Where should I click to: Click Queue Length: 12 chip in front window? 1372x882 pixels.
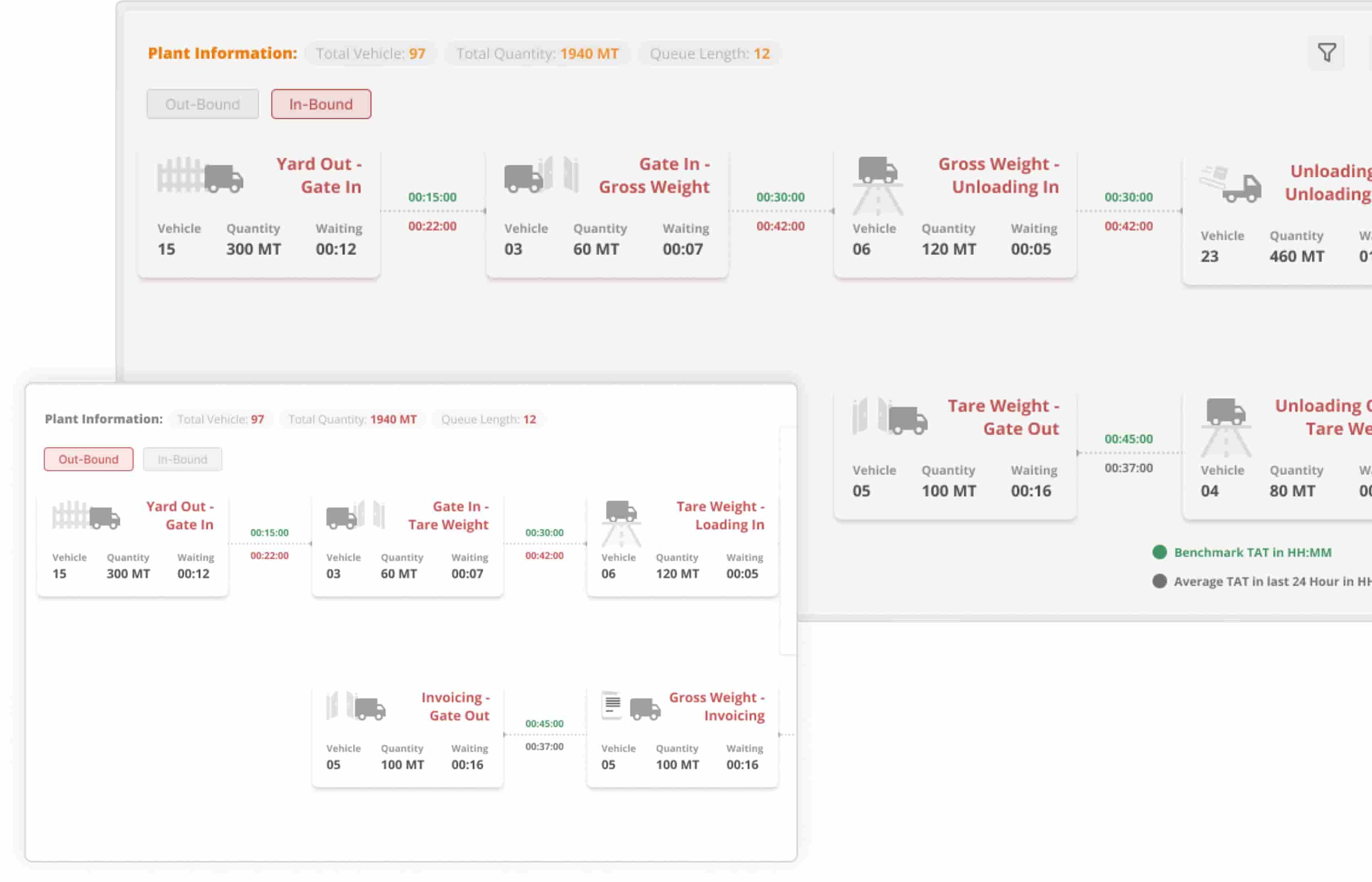coord(489,419)
